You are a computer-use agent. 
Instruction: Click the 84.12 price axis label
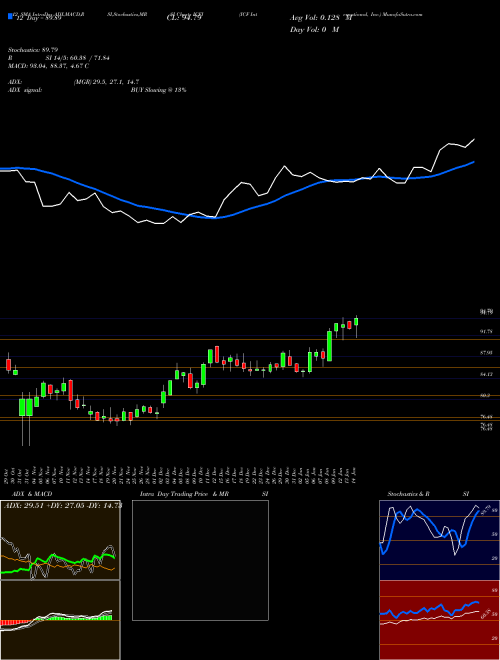tap(486, 374)
